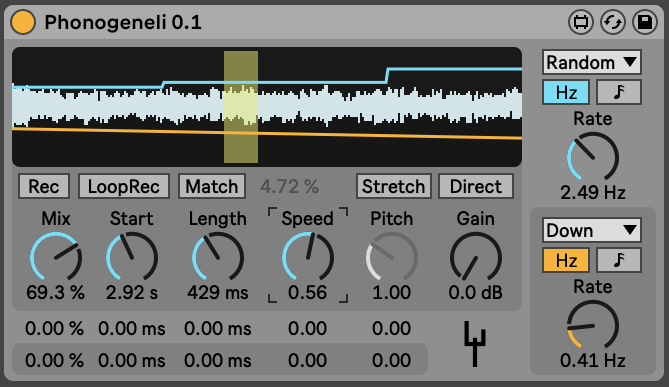669x387 pixels.
Task: Click the Mix knob at 69.3 %
Action: pyautogui.click(x=55, y=257)
